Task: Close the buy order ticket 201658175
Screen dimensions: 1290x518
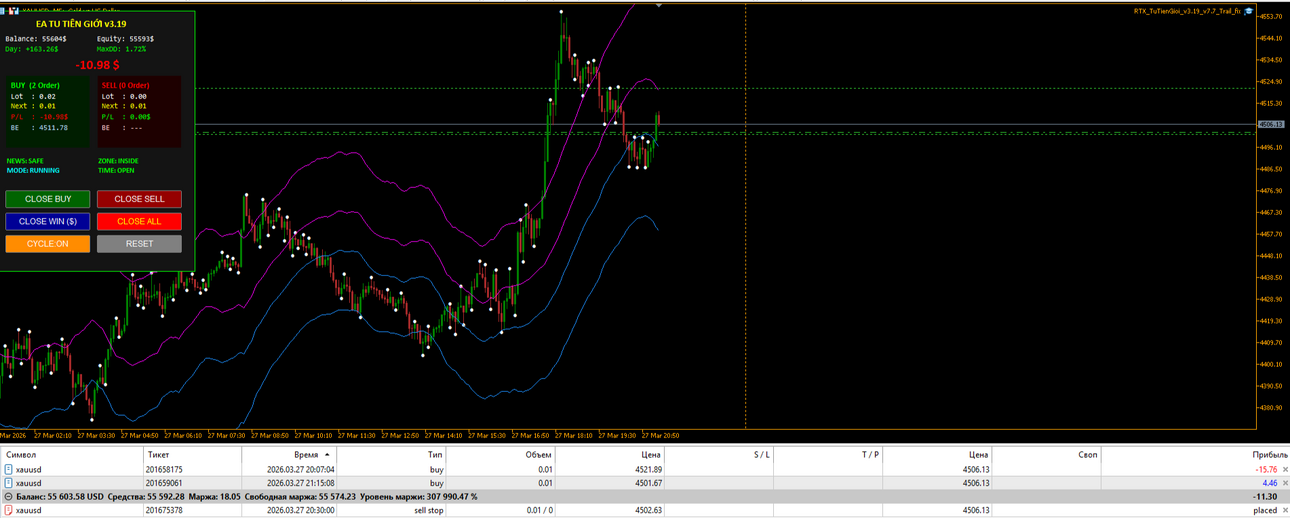Action: pos(1285,469)
